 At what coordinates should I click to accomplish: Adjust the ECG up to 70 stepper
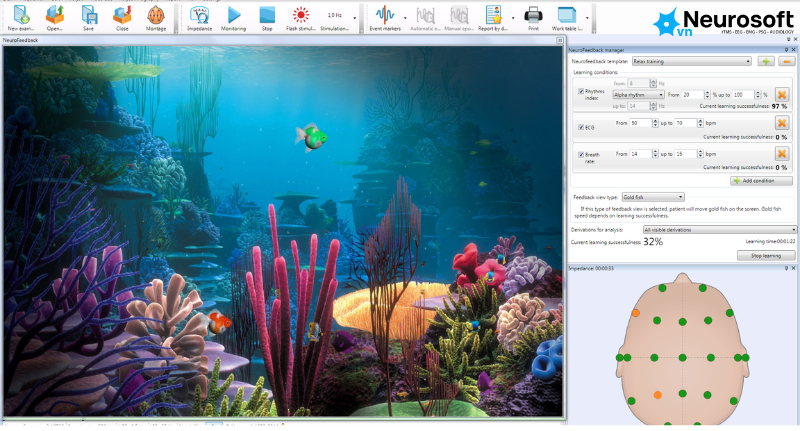click(x=701, y=123)
